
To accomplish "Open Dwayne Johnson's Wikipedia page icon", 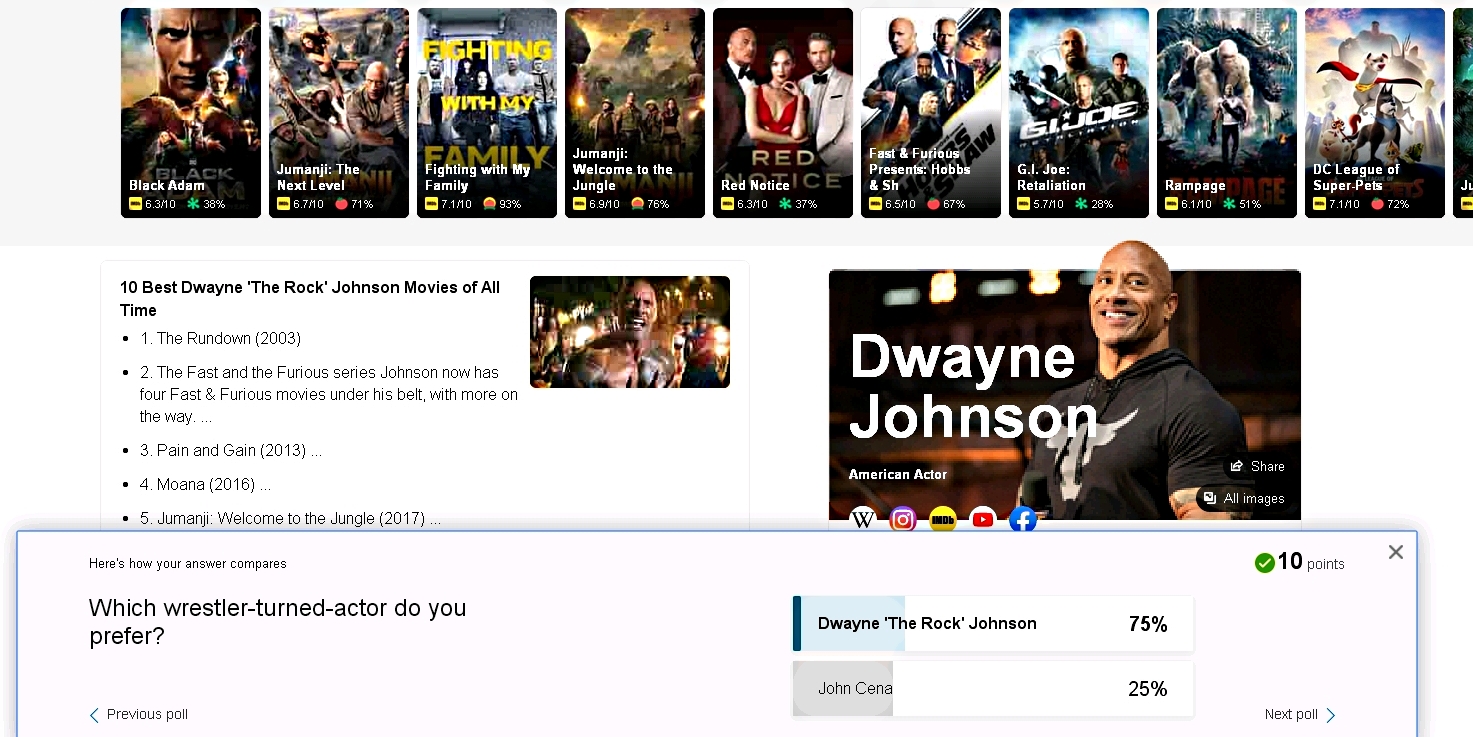I will [862, 520].
